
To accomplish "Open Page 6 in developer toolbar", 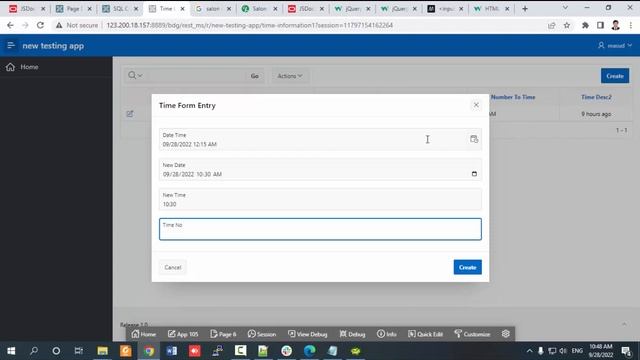I will (223, 334).
